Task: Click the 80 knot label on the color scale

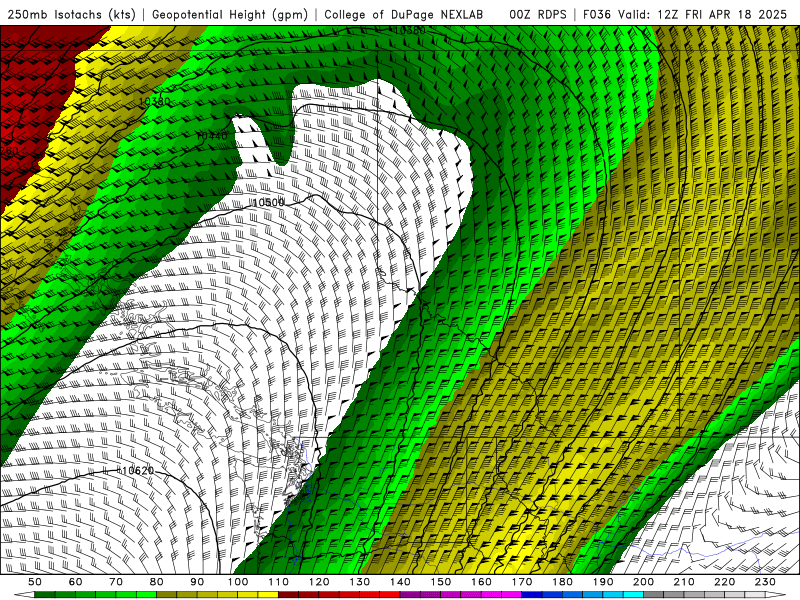Action: 156,582
